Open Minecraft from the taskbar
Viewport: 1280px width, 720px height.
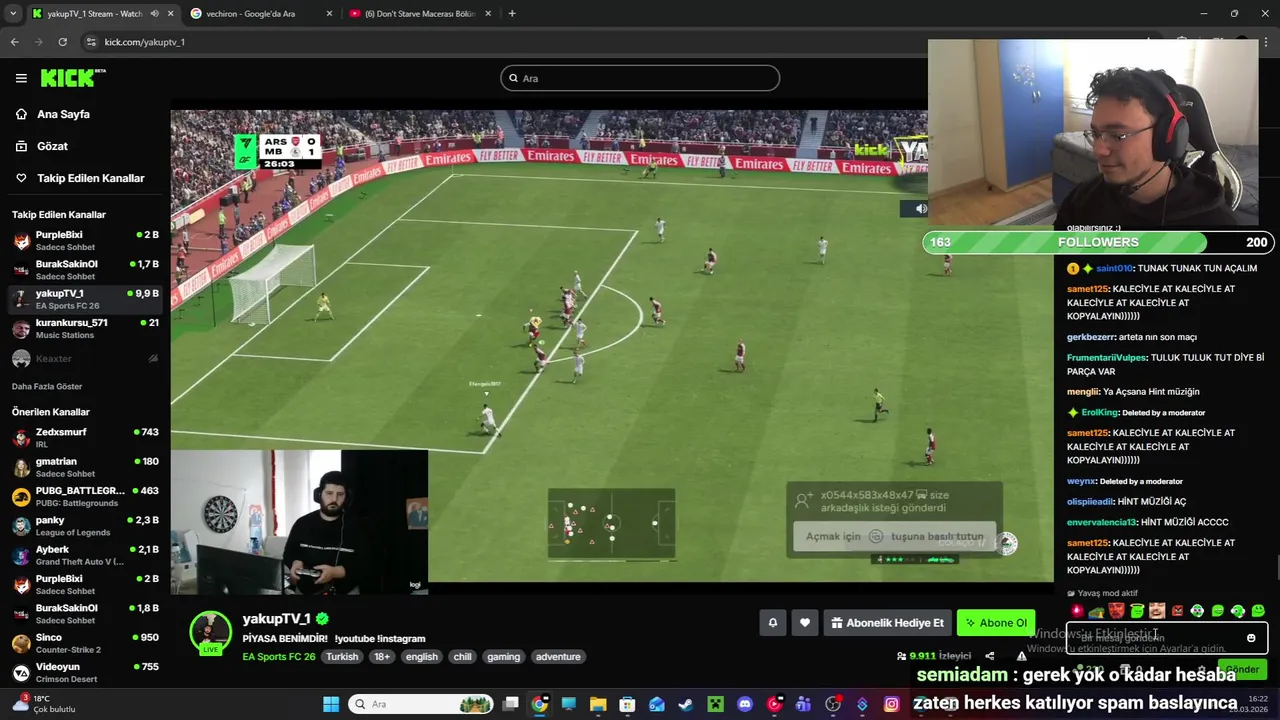pyautogui.click(x=715, y=704)
